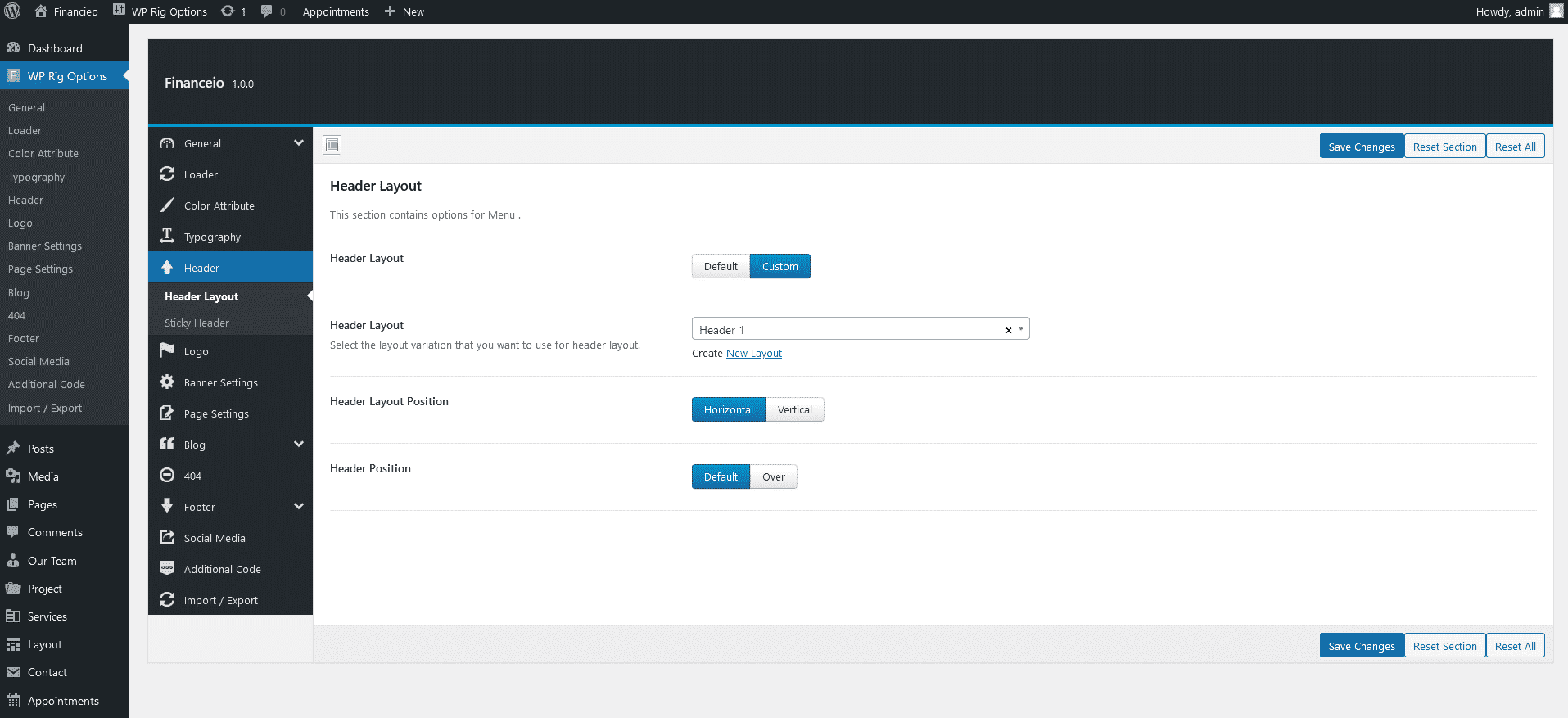Open the Header 1 layout select box
Viewport: 1568px width, 718px height.
[861, 329]
